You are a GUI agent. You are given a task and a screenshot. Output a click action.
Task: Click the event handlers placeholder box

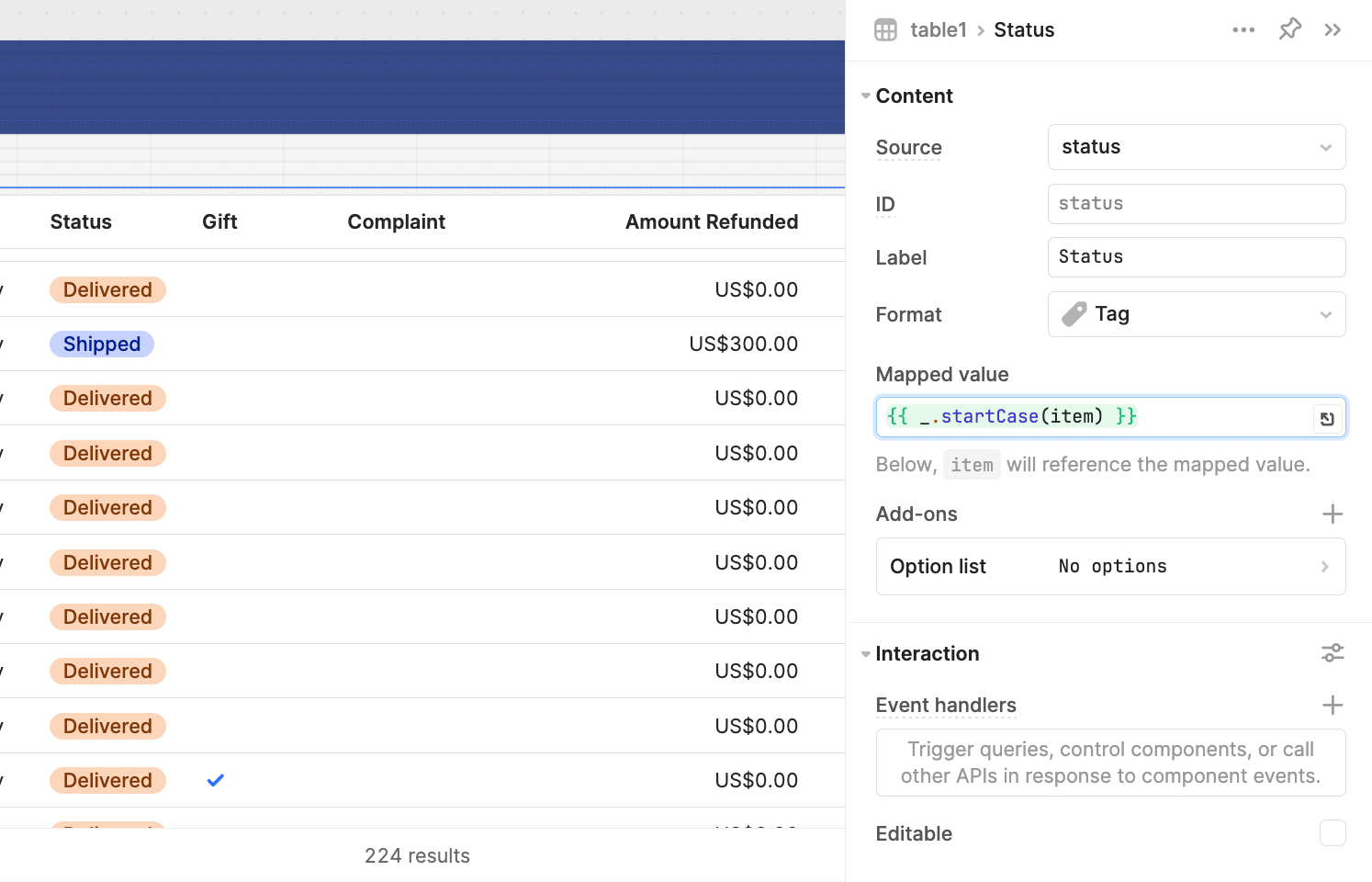point(1111,763)
